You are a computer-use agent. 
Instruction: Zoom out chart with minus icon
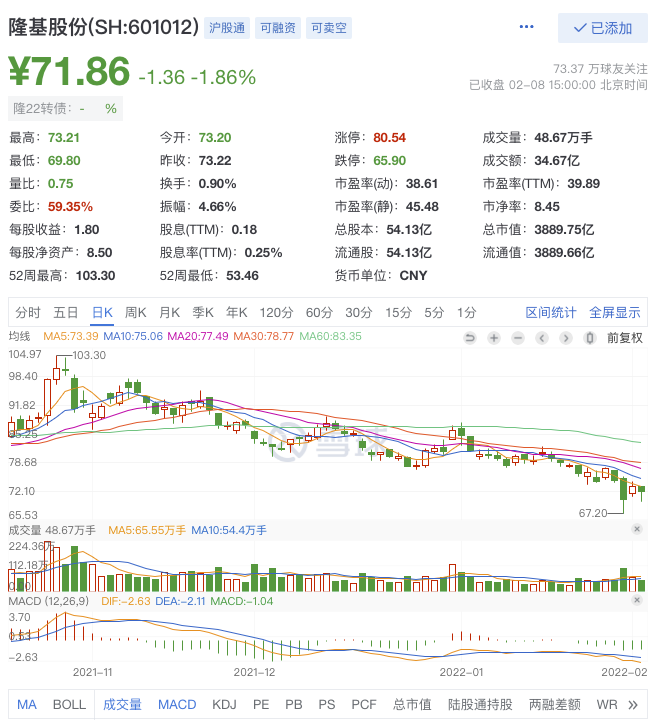pos(518,338)
